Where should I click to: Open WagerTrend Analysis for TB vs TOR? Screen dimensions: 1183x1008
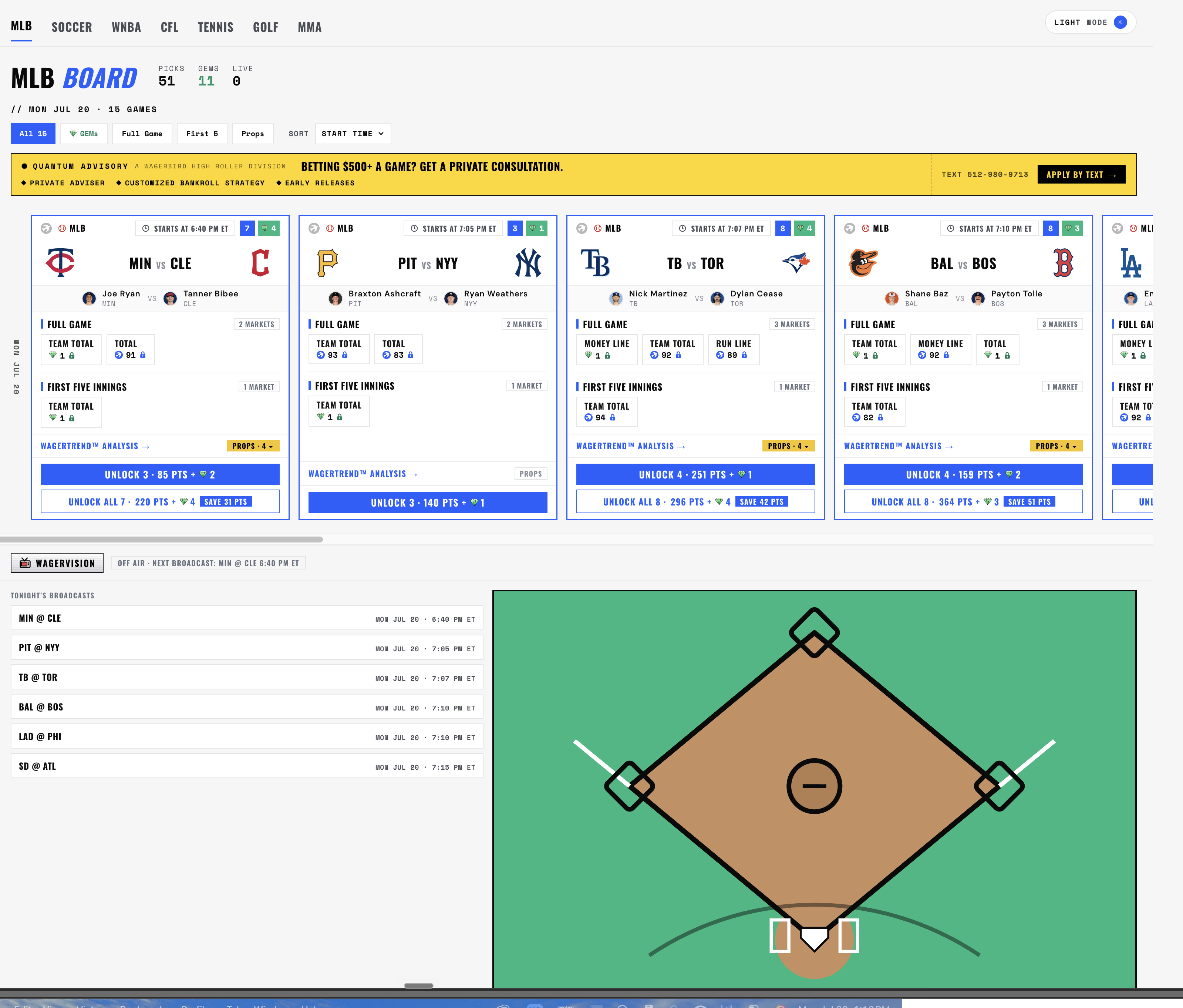(630, 446)
